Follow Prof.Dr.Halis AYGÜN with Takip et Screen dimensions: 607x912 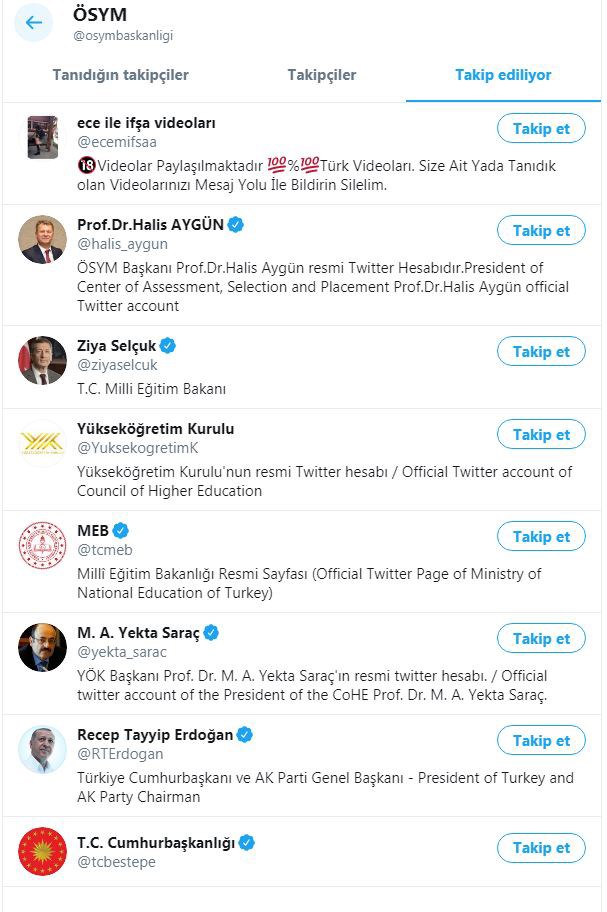[541, 231]
